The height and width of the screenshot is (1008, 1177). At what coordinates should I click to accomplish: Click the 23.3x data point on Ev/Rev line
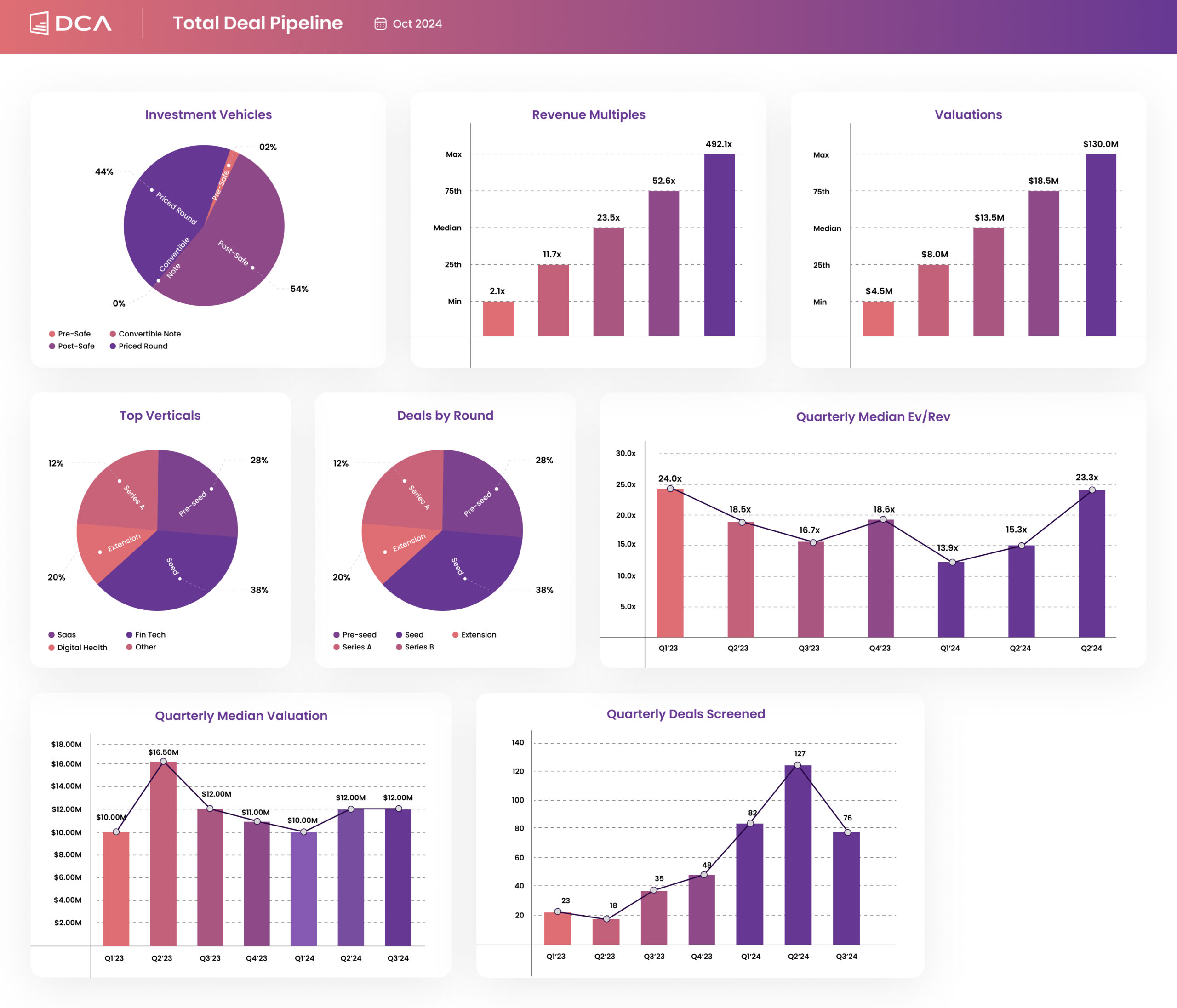click(x=1092, y=490)
